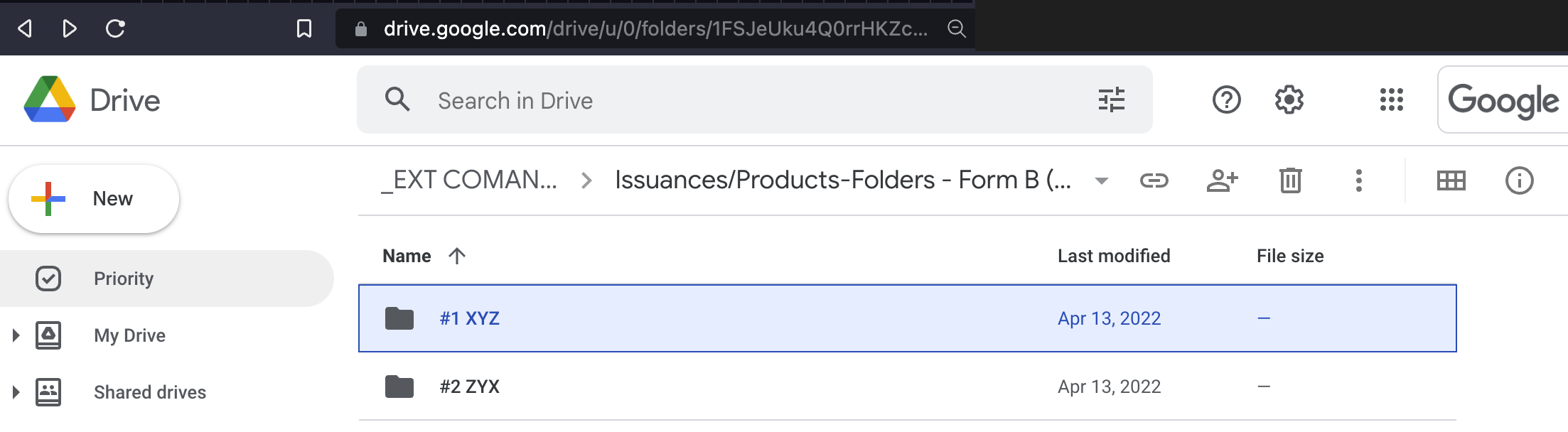Image resolution: width=1568 pixels, height=432 pixels.
Task: Share the folder with add-person icon
Action: (1222, 180)
